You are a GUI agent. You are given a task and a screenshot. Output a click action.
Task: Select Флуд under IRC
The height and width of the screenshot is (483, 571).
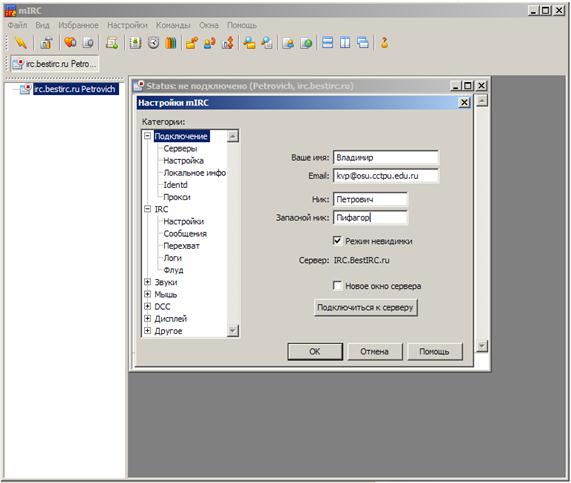coord(173,270)
